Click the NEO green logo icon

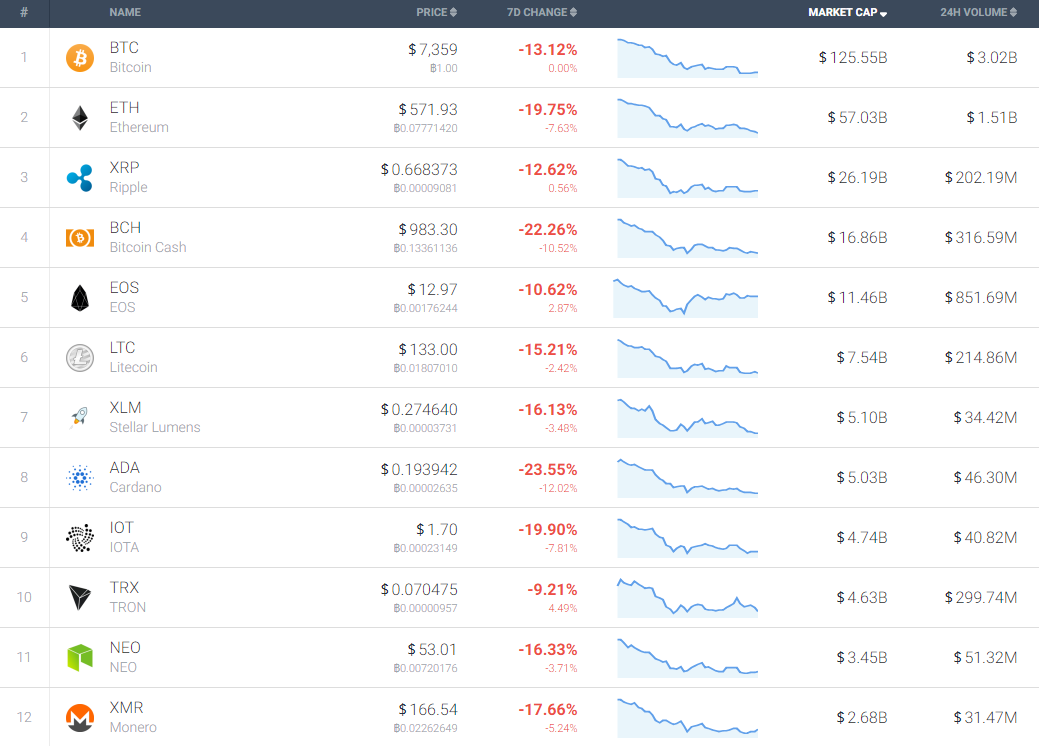(80, 657)
